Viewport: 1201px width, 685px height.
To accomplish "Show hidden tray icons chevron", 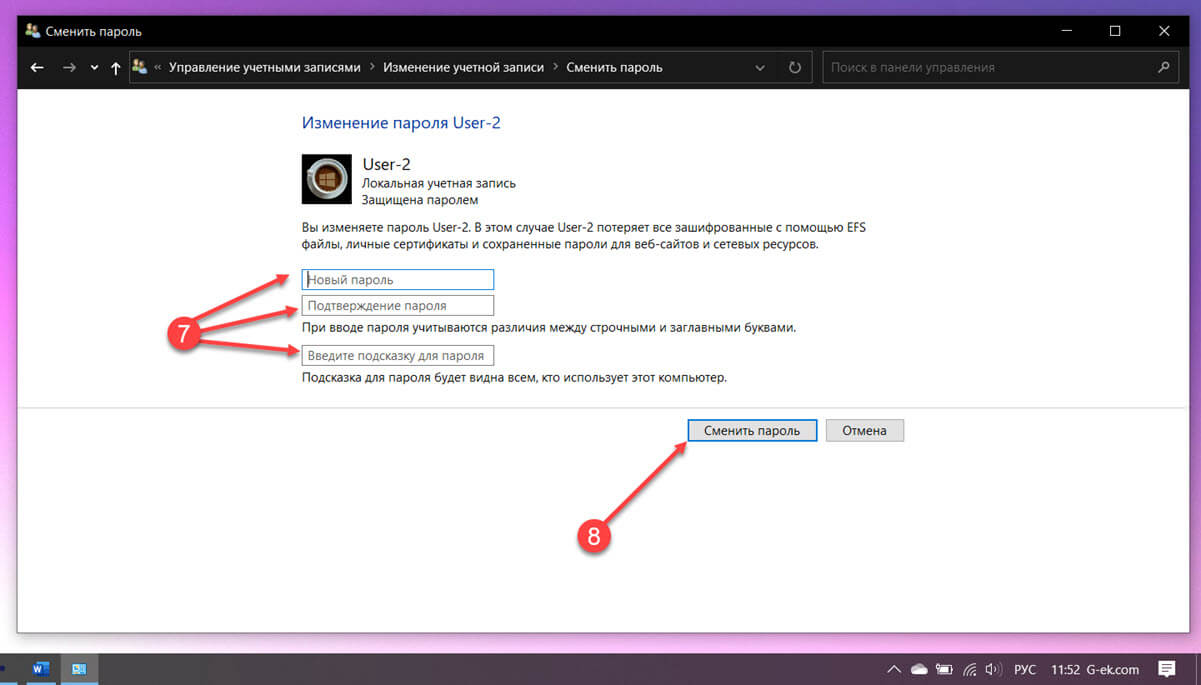I will 894,669.
